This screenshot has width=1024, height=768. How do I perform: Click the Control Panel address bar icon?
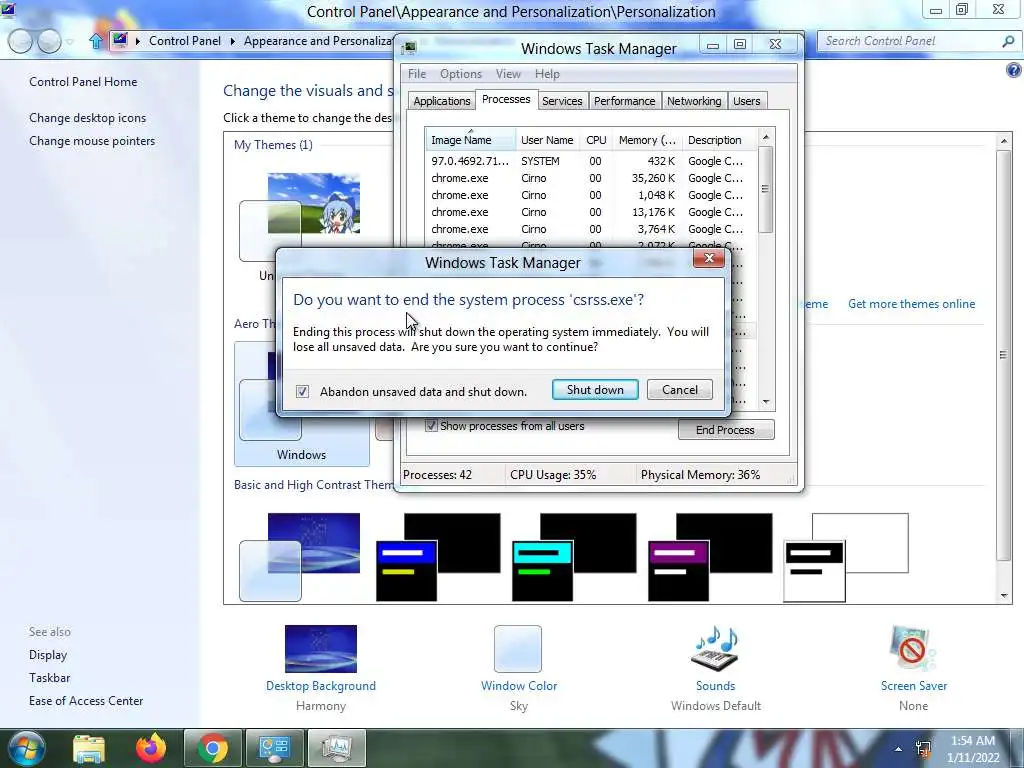pyautogui.click(x=120, y=40)
